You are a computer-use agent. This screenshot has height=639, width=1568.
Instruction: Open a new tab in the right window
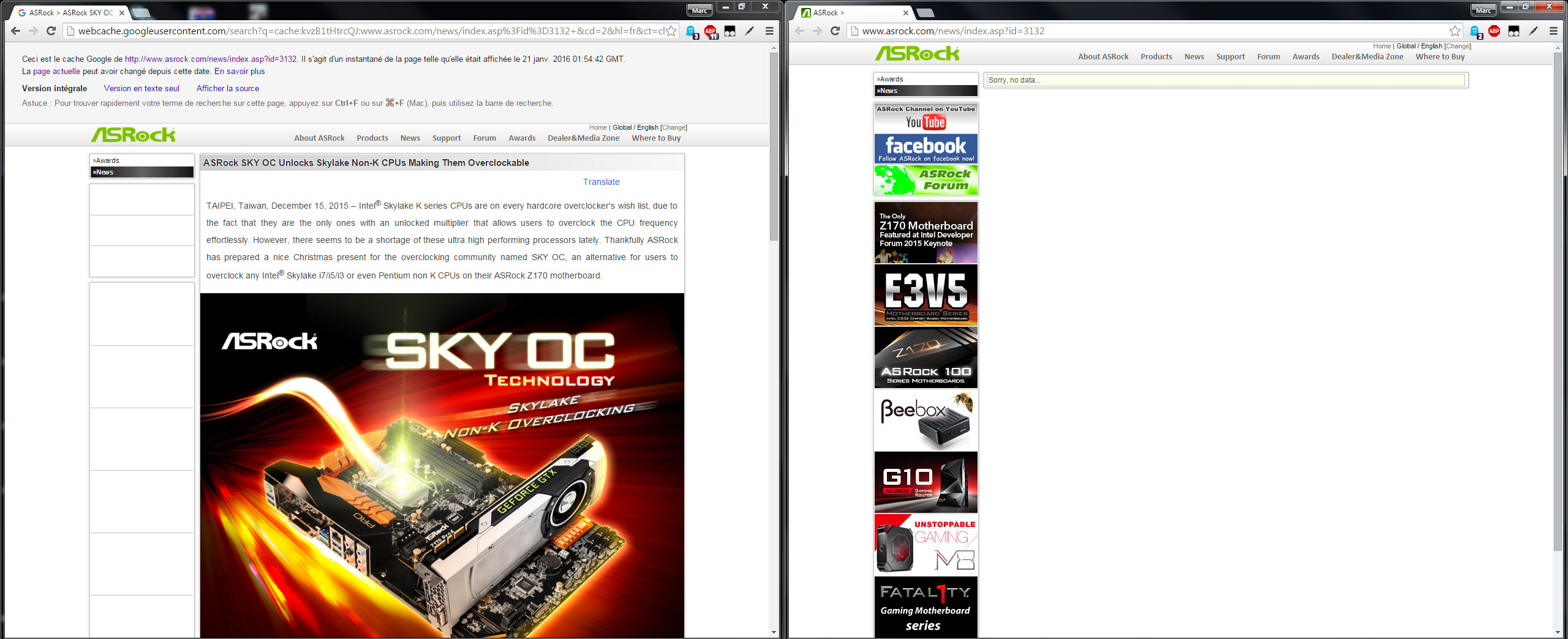tap(925, 12)
